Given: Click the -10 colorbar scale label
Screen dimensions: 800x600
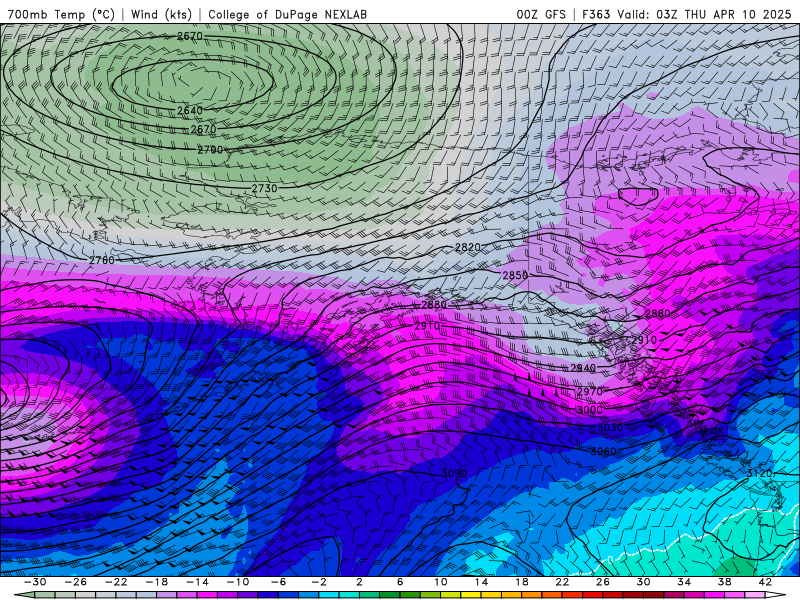Looking at the screenshot, I should click(237, 582).
